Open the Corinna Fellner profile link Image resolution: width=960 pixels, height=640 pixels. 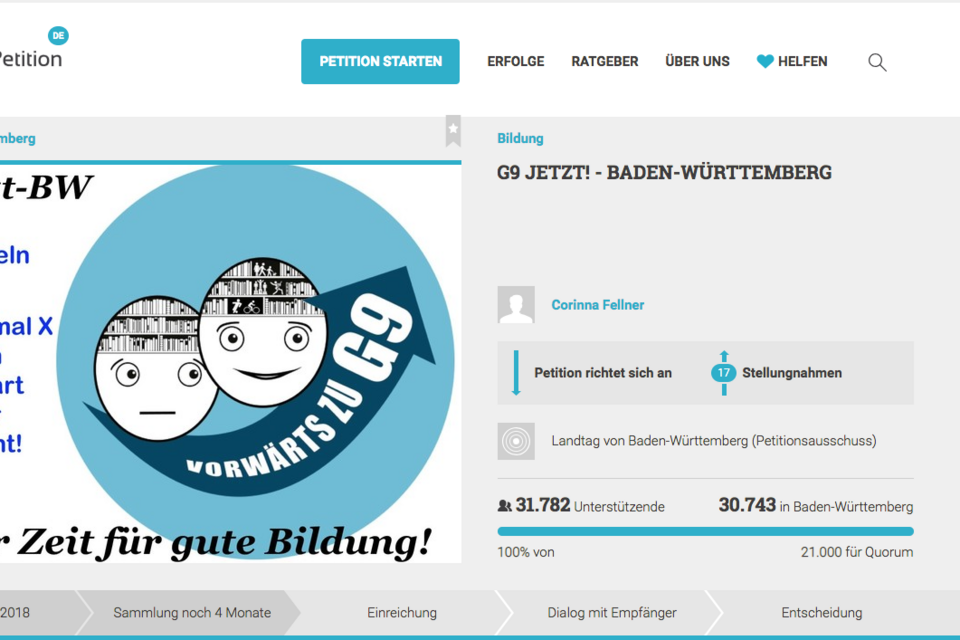point(598,304)
